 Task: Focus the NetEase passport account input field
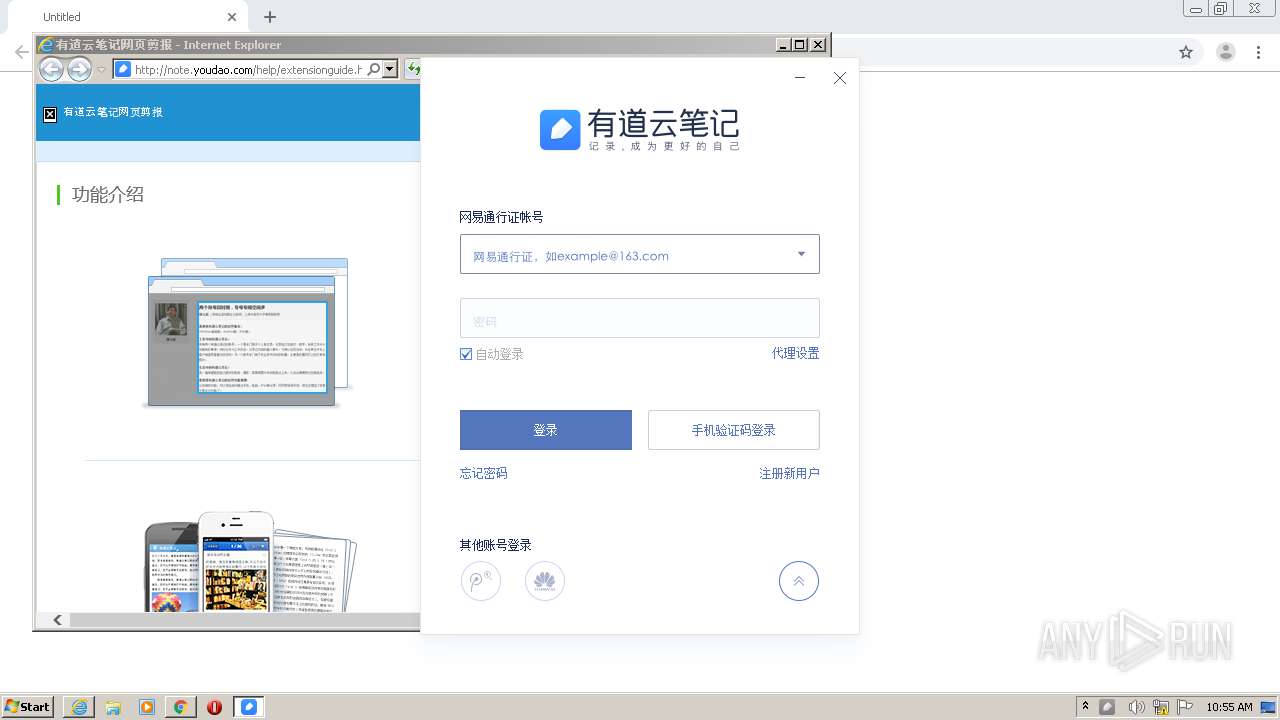click(640, 254)
